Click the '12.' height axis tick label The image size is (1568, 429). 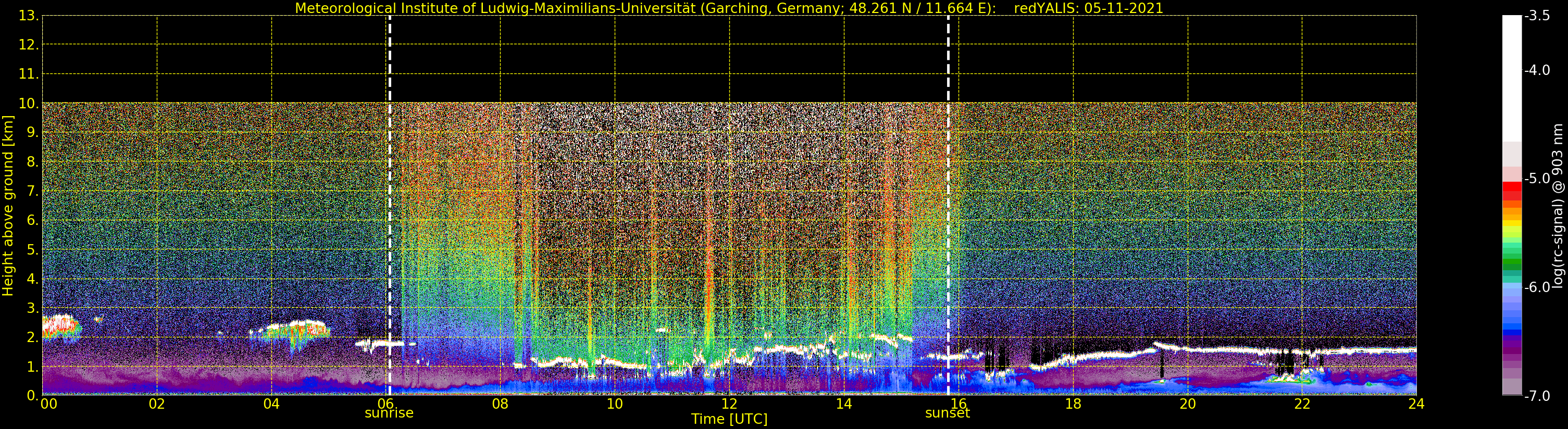coord(29,45)
